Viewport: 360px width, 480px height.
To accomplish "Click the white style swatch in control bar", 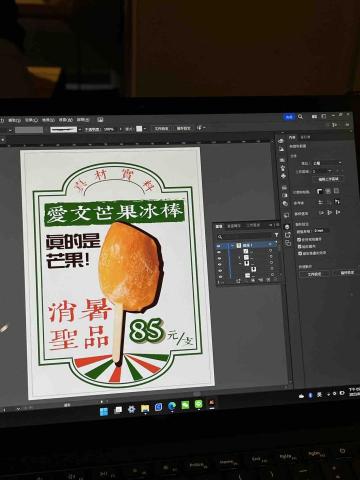I will (x=139, y=129).
